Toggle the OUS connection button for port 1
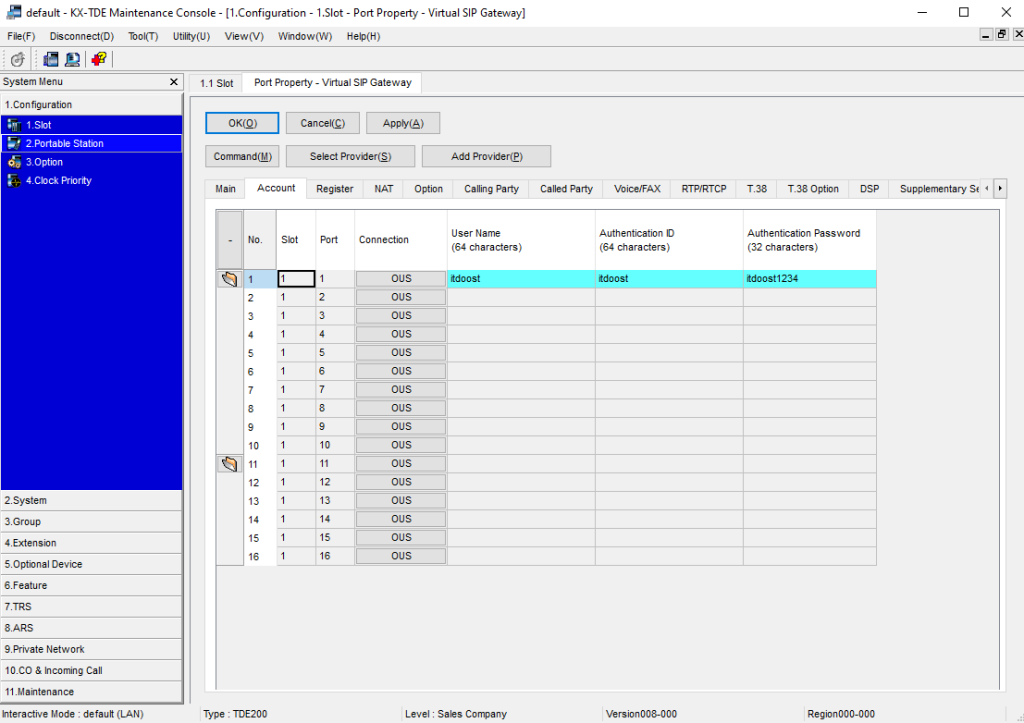 (x=401, y=279)
